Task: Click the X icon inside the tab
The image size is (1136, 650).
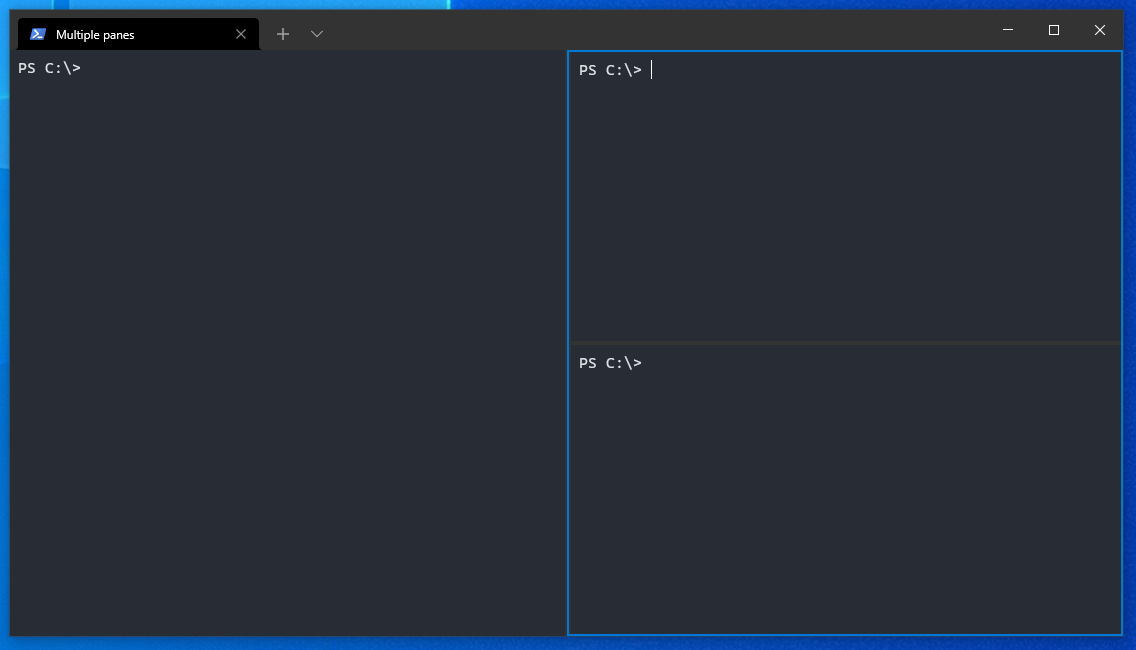Action: pos(240,33)
